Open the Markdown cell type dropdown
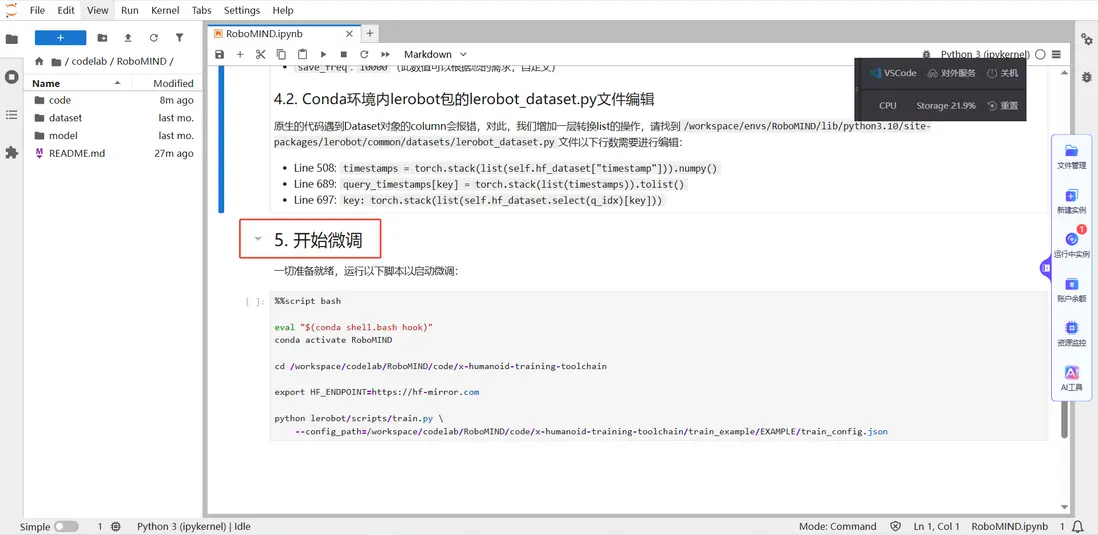Image resolution: width=1098 pixels, height=535 pixels. (x=435, y=55)
